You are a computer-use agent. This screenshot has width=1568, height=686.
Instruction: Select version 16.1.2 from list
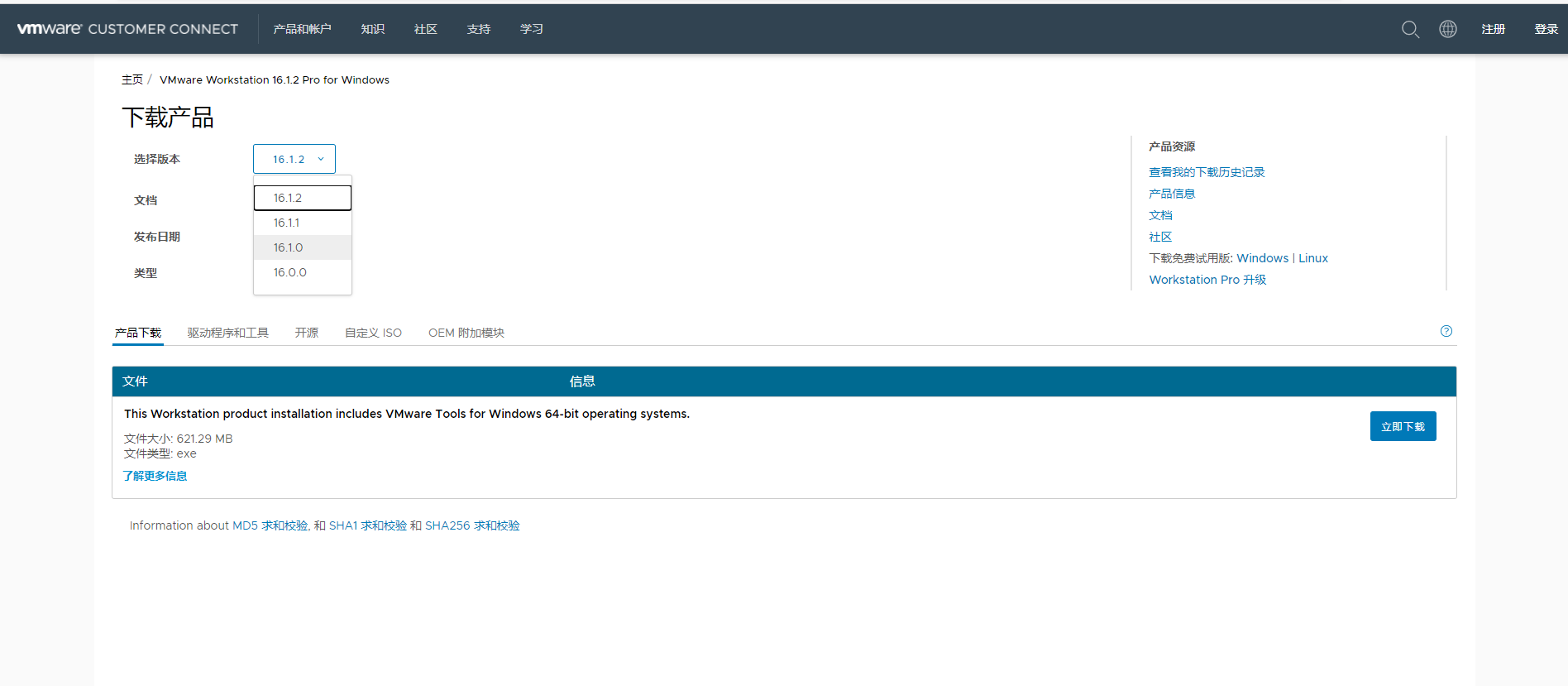303,198
